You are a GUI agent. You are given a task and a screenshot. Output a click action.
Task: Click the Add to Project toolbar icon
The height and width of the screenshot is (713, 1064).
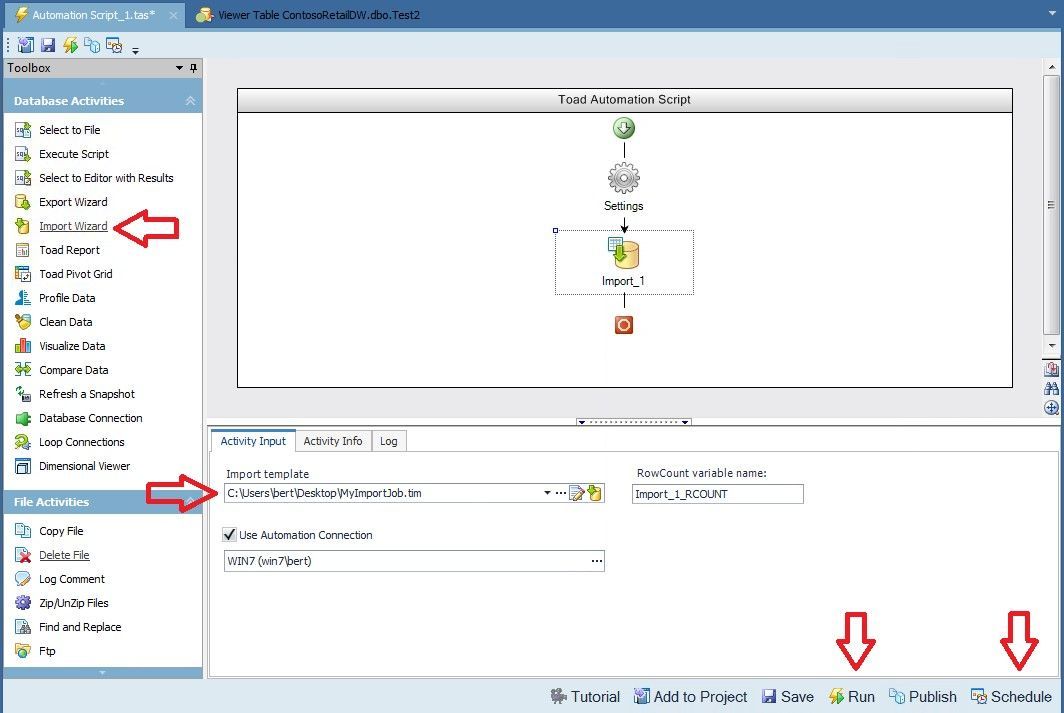point(26,45)
